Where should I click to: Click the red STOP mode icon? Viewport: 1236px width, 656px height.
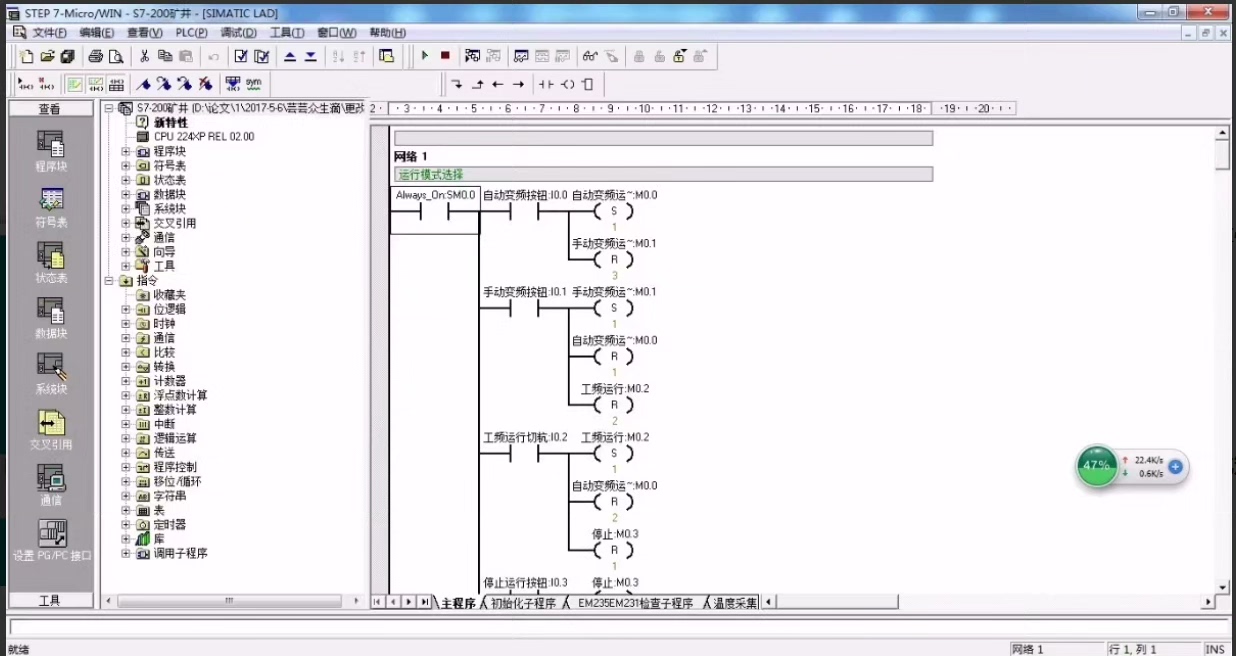(445, 56)
